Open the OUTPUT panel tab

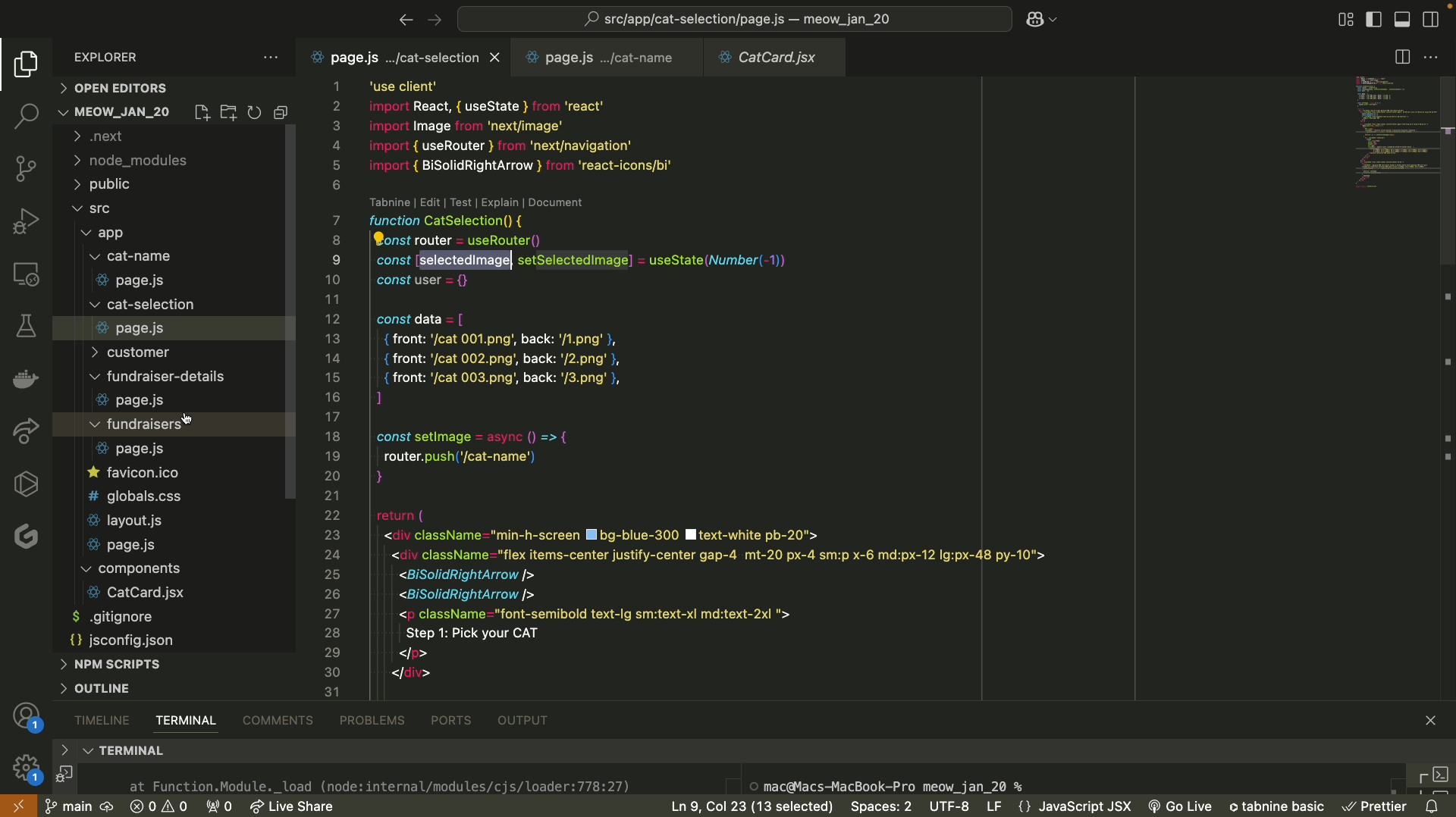(522, 721)
